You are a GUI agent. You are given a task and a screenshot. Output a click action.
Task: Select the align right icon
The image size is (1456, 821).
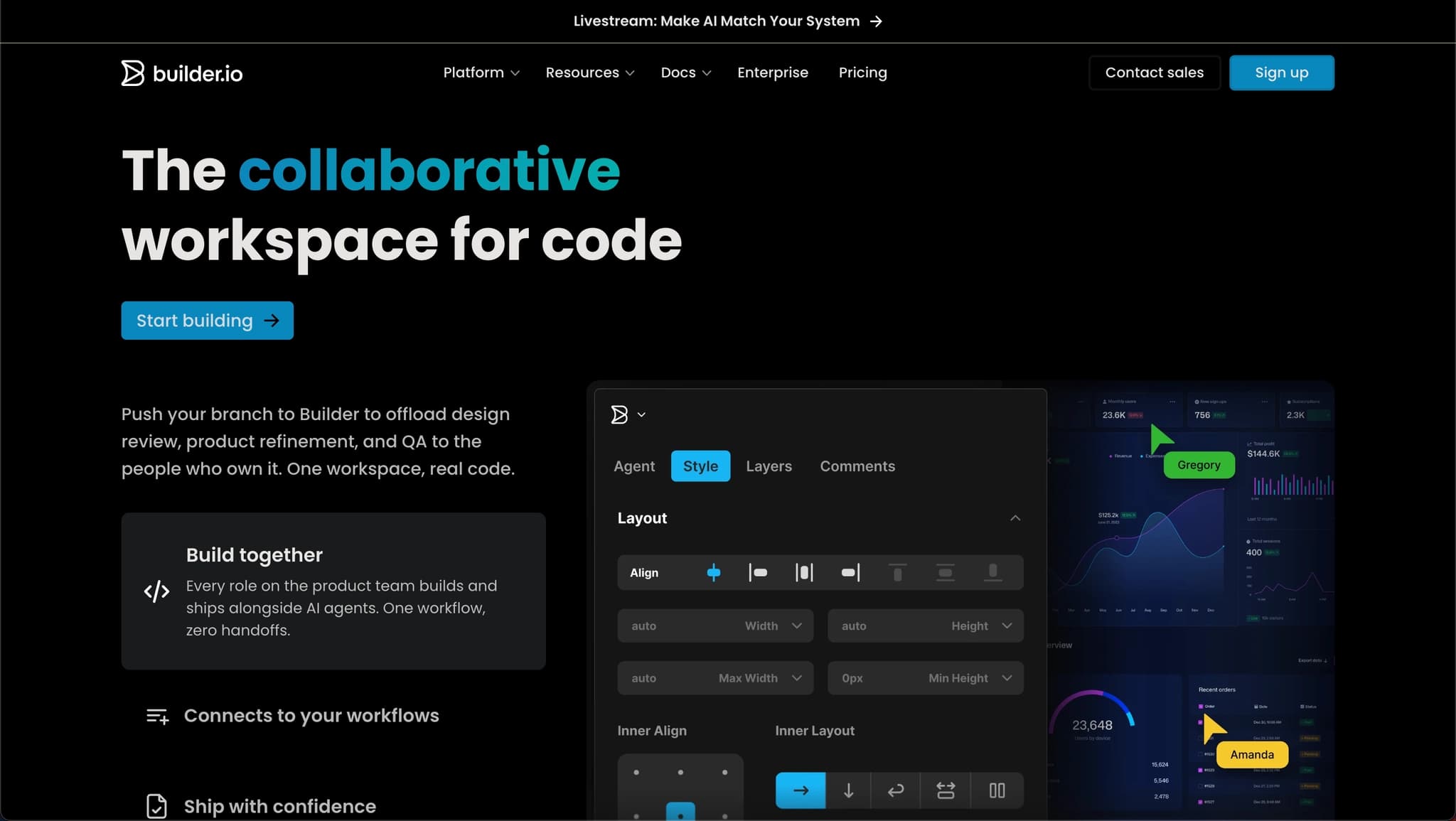pos(850,572)
